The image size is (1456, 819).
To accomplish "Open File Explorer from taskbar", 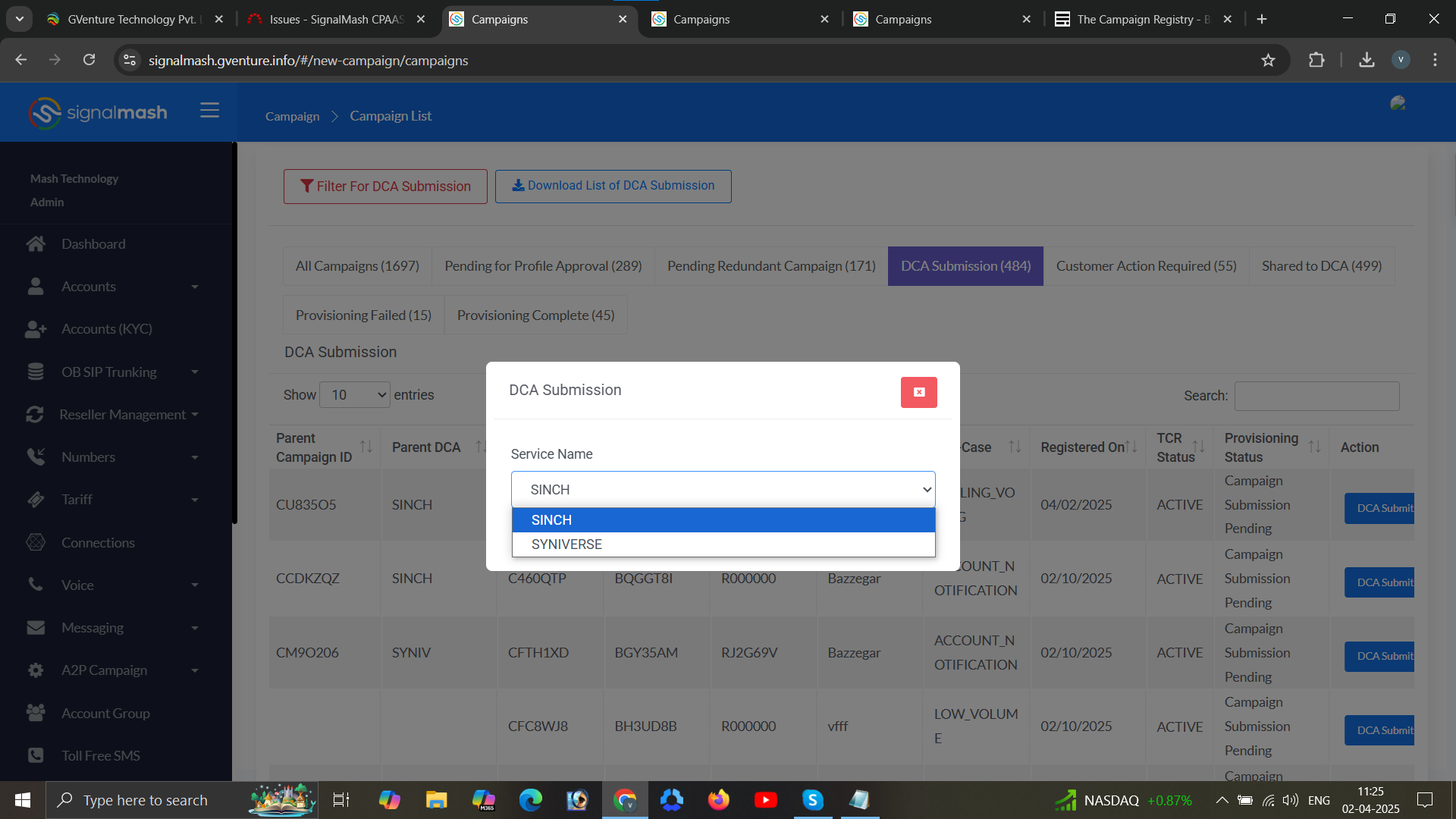I will click(x=436, y=800).
